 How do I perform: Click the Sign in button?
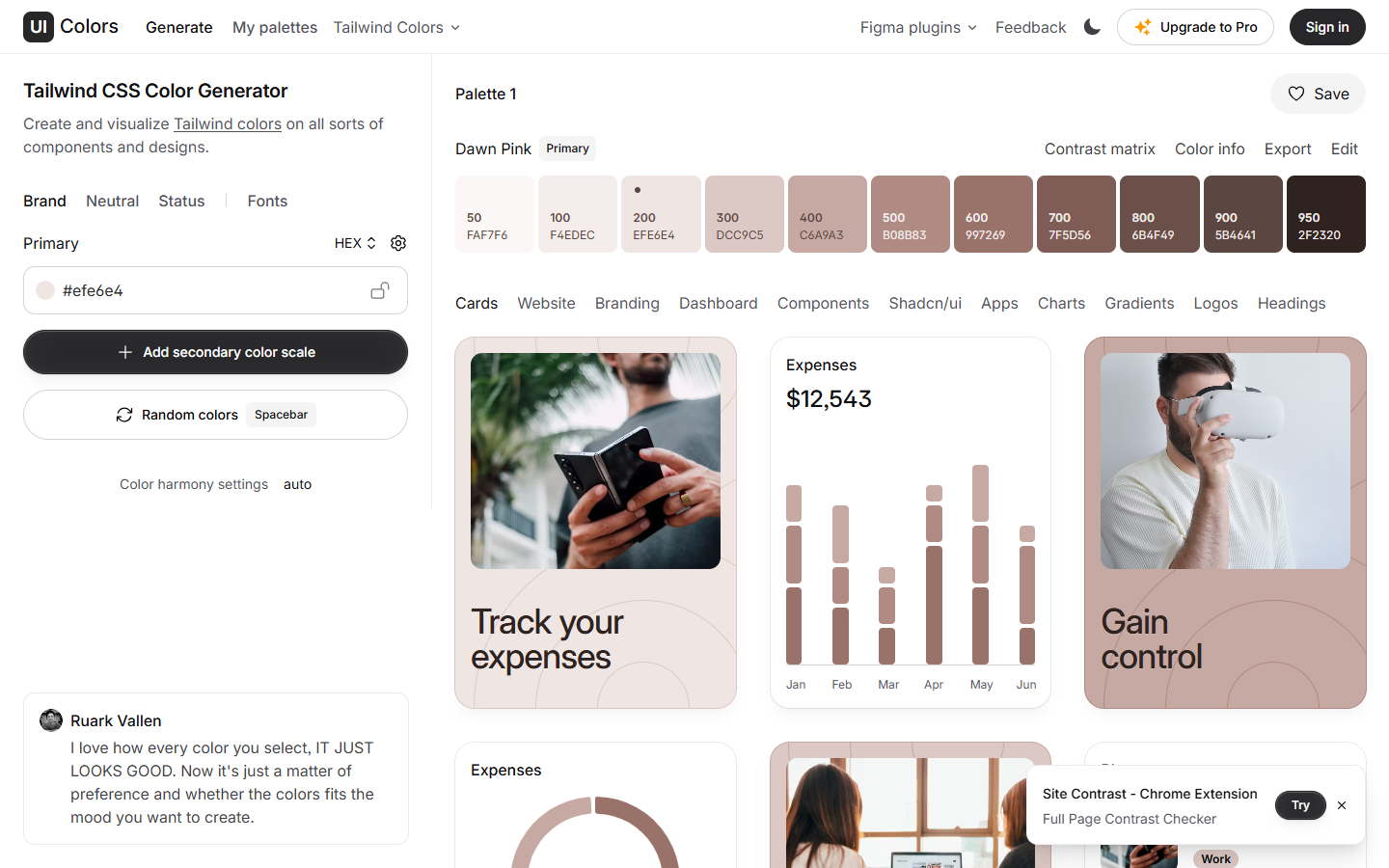click(1327, 27)
